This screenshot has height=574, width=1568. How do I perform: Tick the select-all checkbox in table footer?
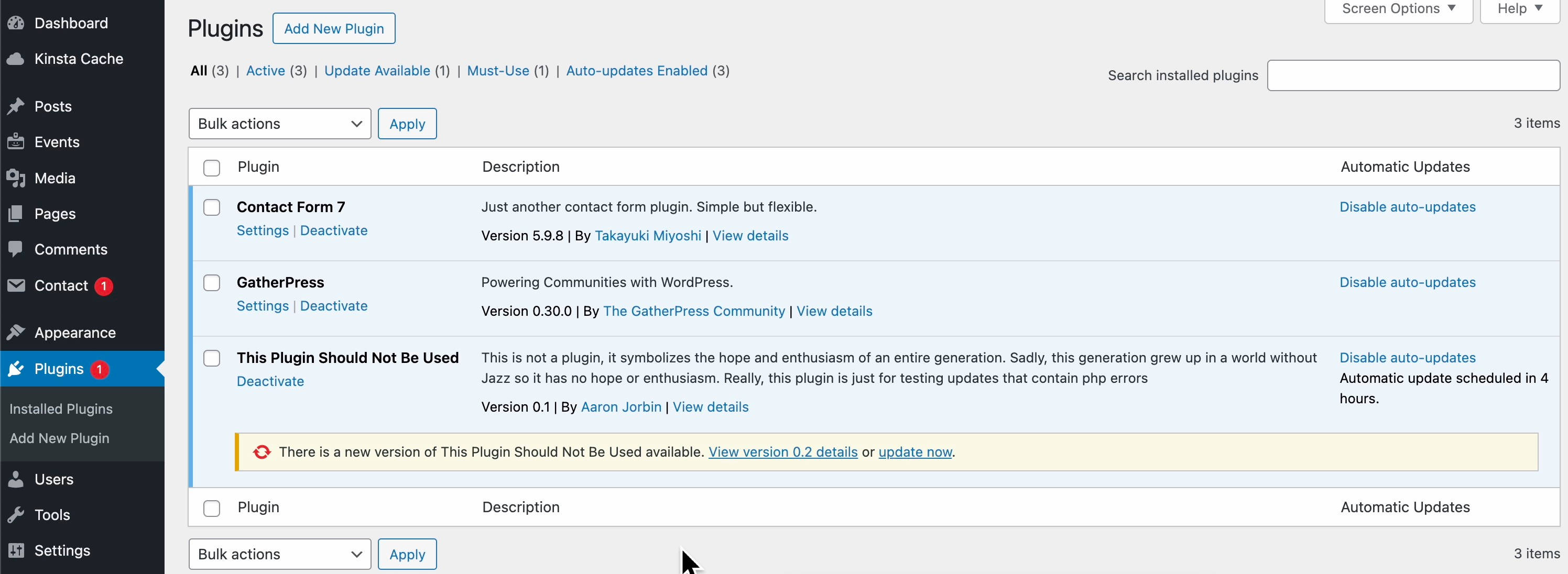(x=211, y=509)
